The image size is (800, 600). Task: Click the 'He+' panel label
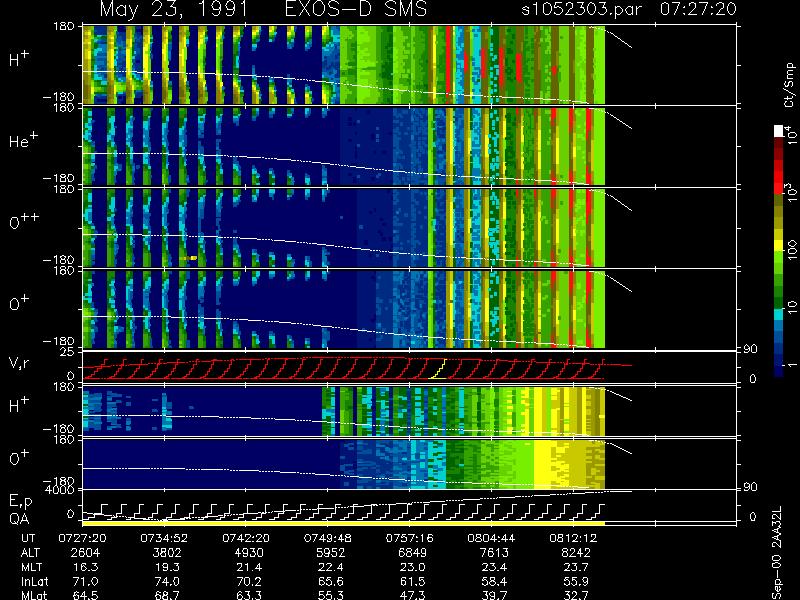click(x=25, y=140)
